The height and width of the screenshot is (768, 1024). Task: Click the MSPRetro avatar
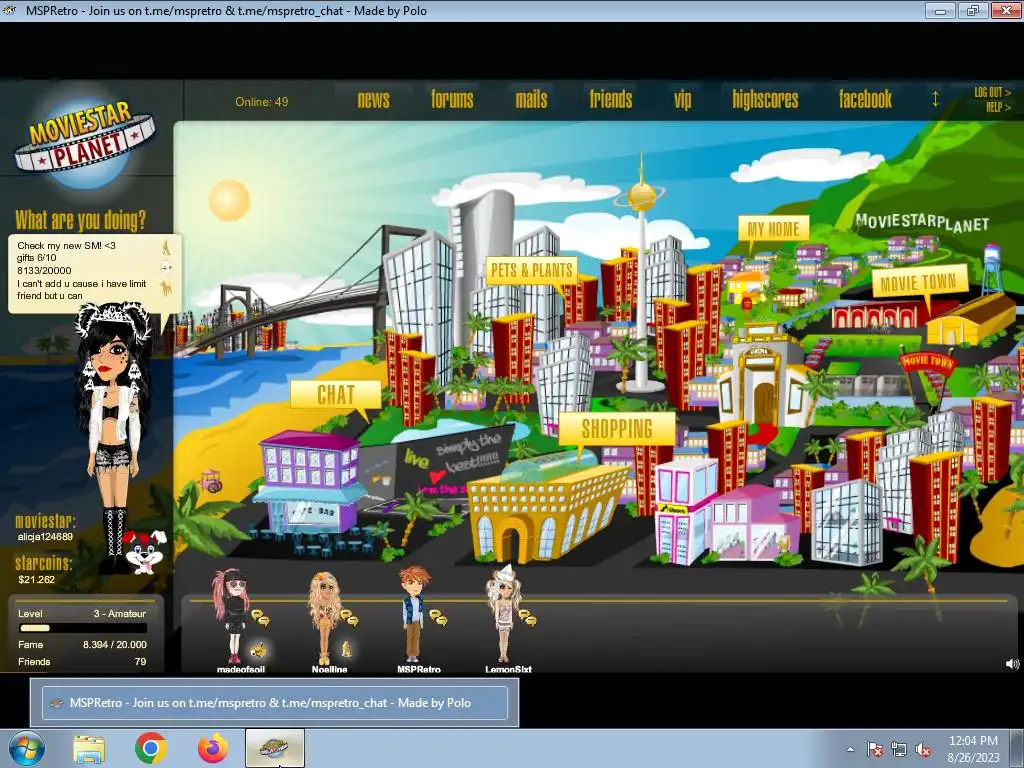pos(413,615)
